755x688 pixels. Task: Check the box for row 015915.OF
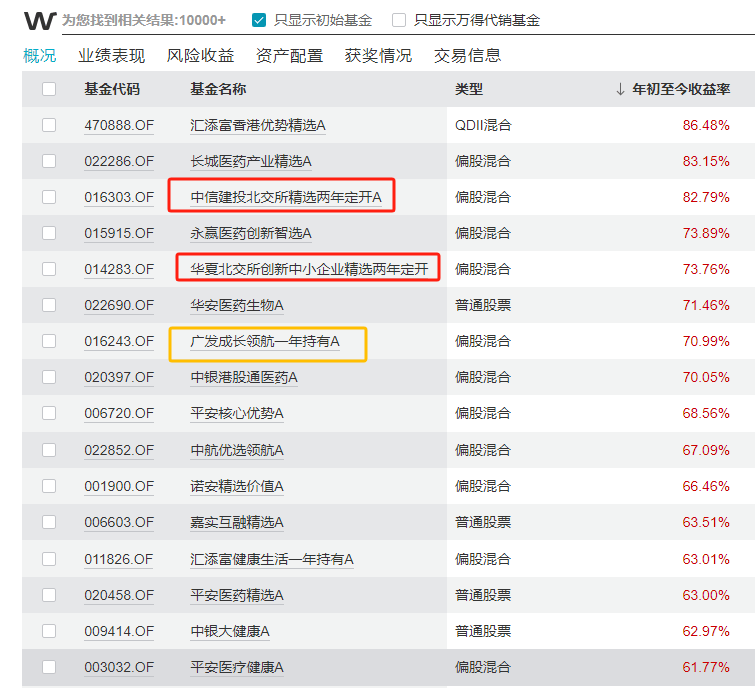49,233
